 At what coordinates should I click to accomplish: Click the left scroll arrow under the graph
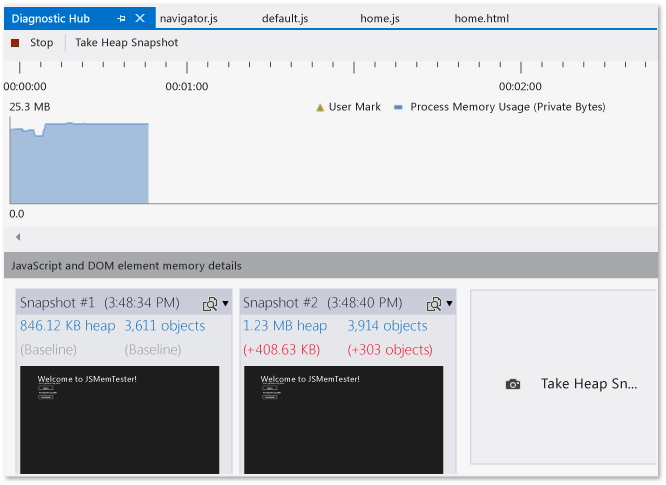click(x=18, y=237)
